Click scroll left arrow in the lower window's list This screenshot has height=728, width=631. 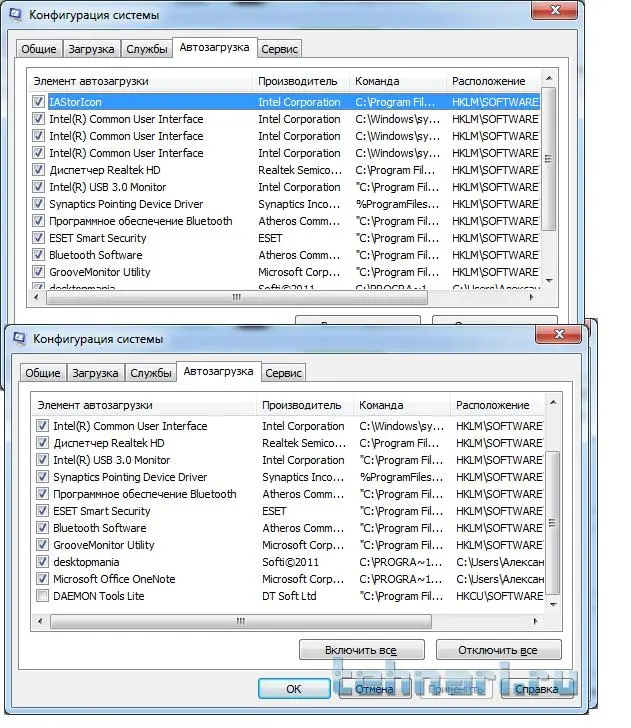tap(40, 621)
